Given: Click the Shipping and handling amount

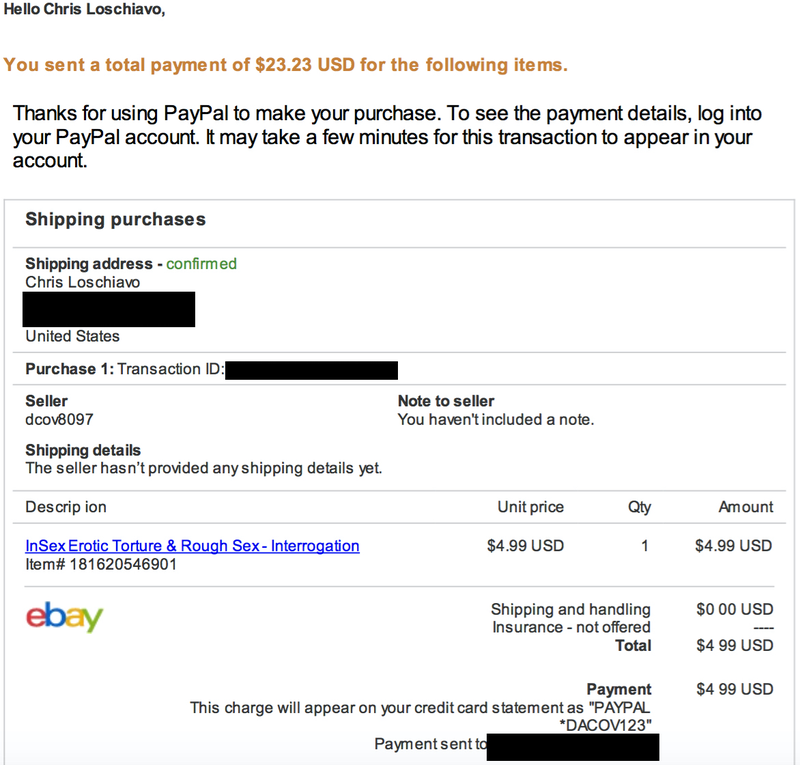Looking at the screenshot, I should pos(735,609).
